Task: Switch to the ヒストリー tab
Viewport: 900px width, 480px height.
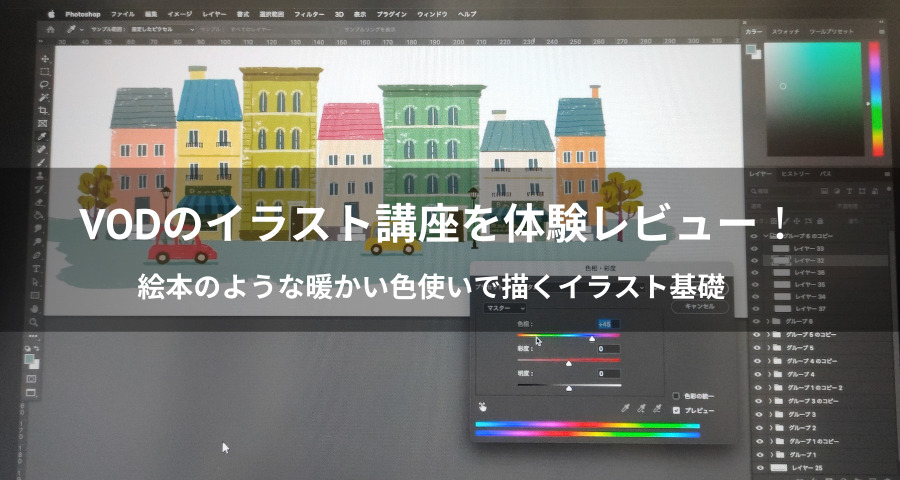Action: 795,174
